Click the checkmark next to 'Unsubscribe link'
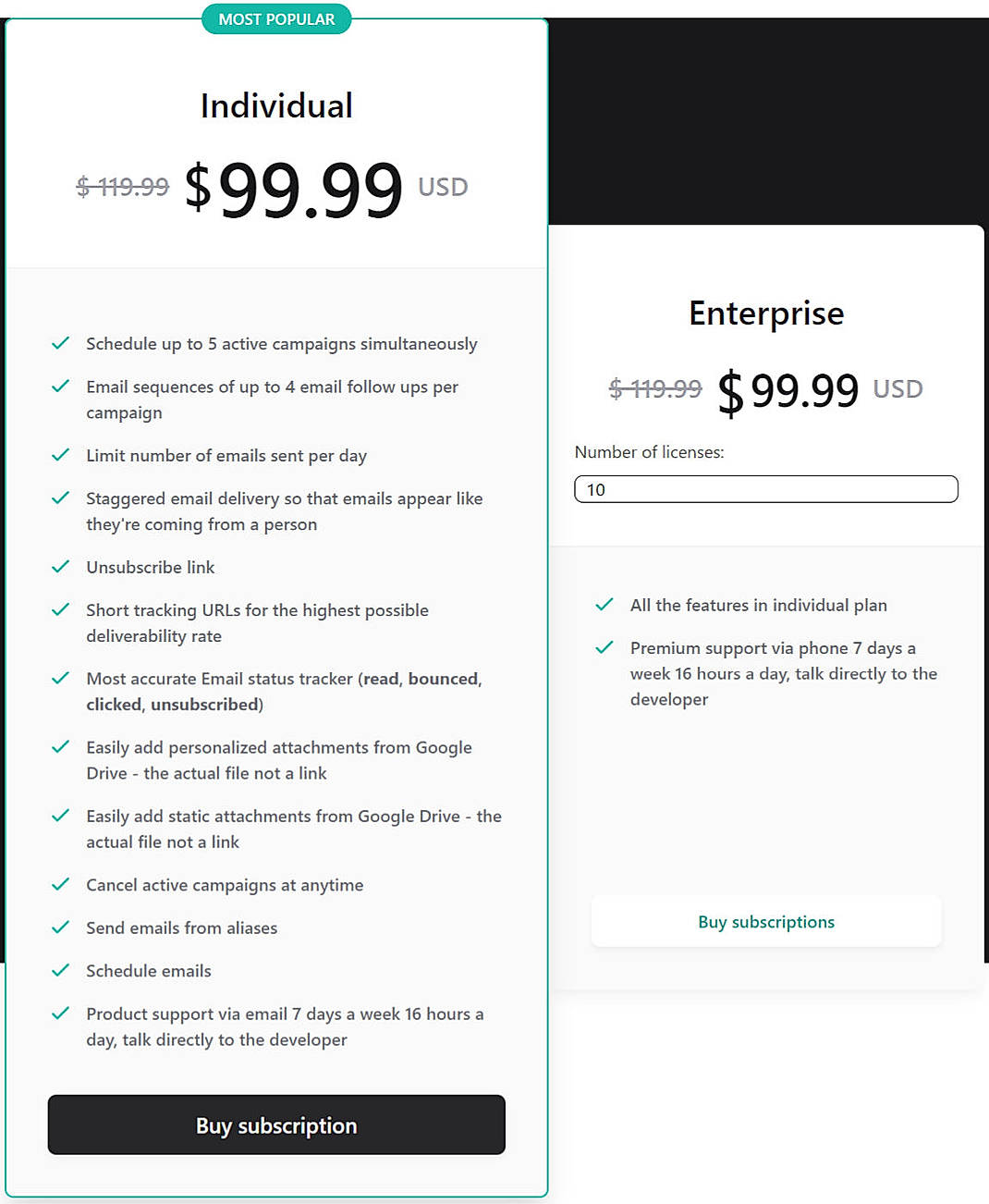Image resolution: width=989 pixels, height=1204 pixels. (60, 567)
